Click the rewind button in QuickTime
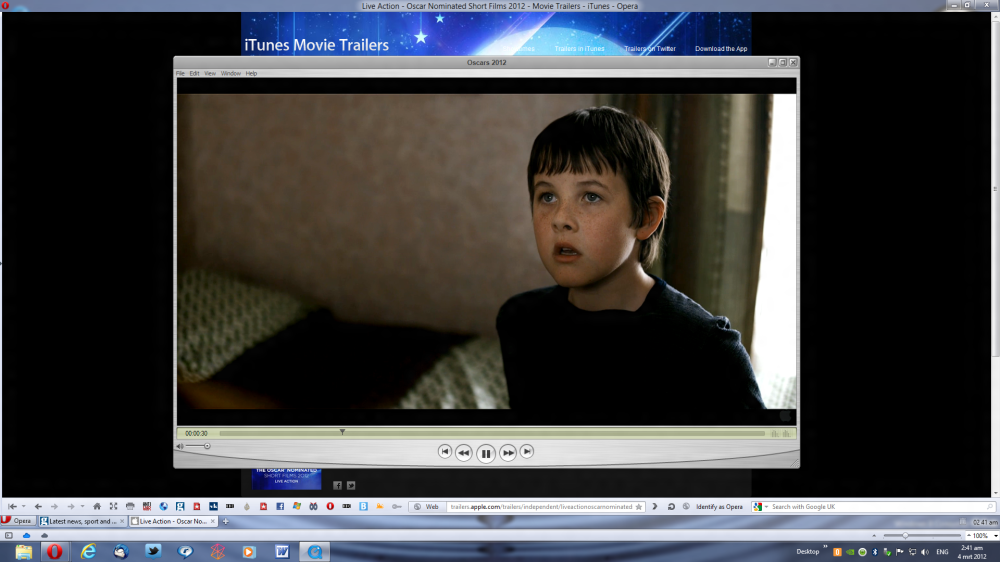This screenshot has height=562, width=1000. tap(464, 453)
